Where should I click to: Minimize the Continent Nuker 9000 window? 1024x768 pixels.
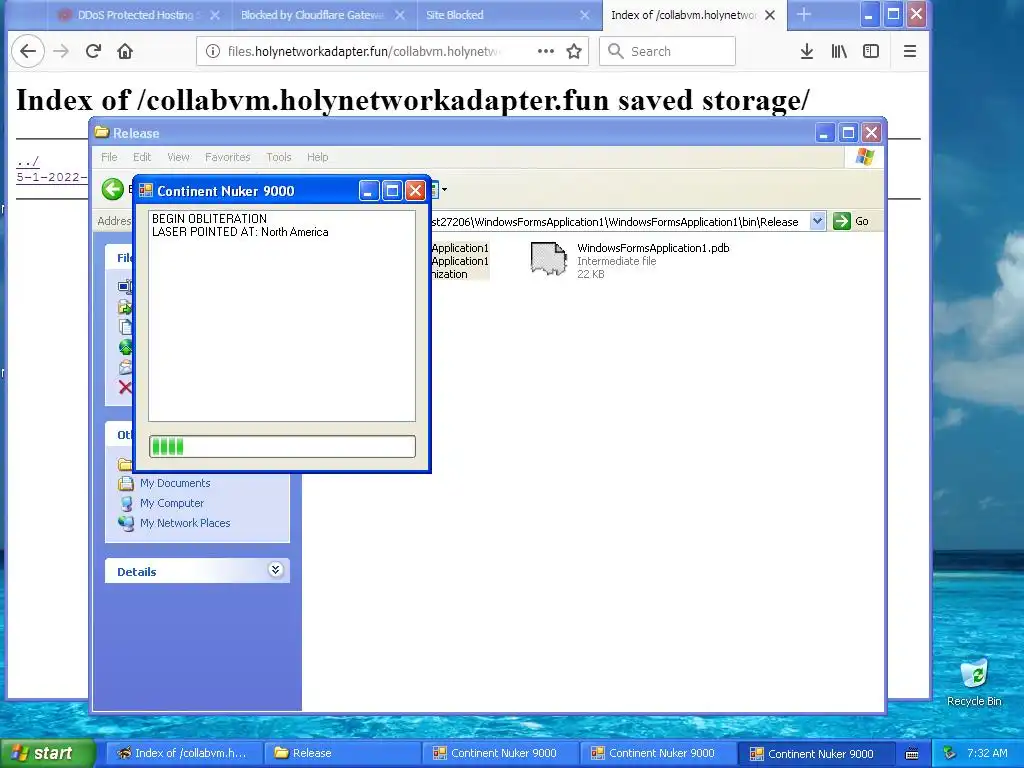pyautogui.click(x=368, y=191)
